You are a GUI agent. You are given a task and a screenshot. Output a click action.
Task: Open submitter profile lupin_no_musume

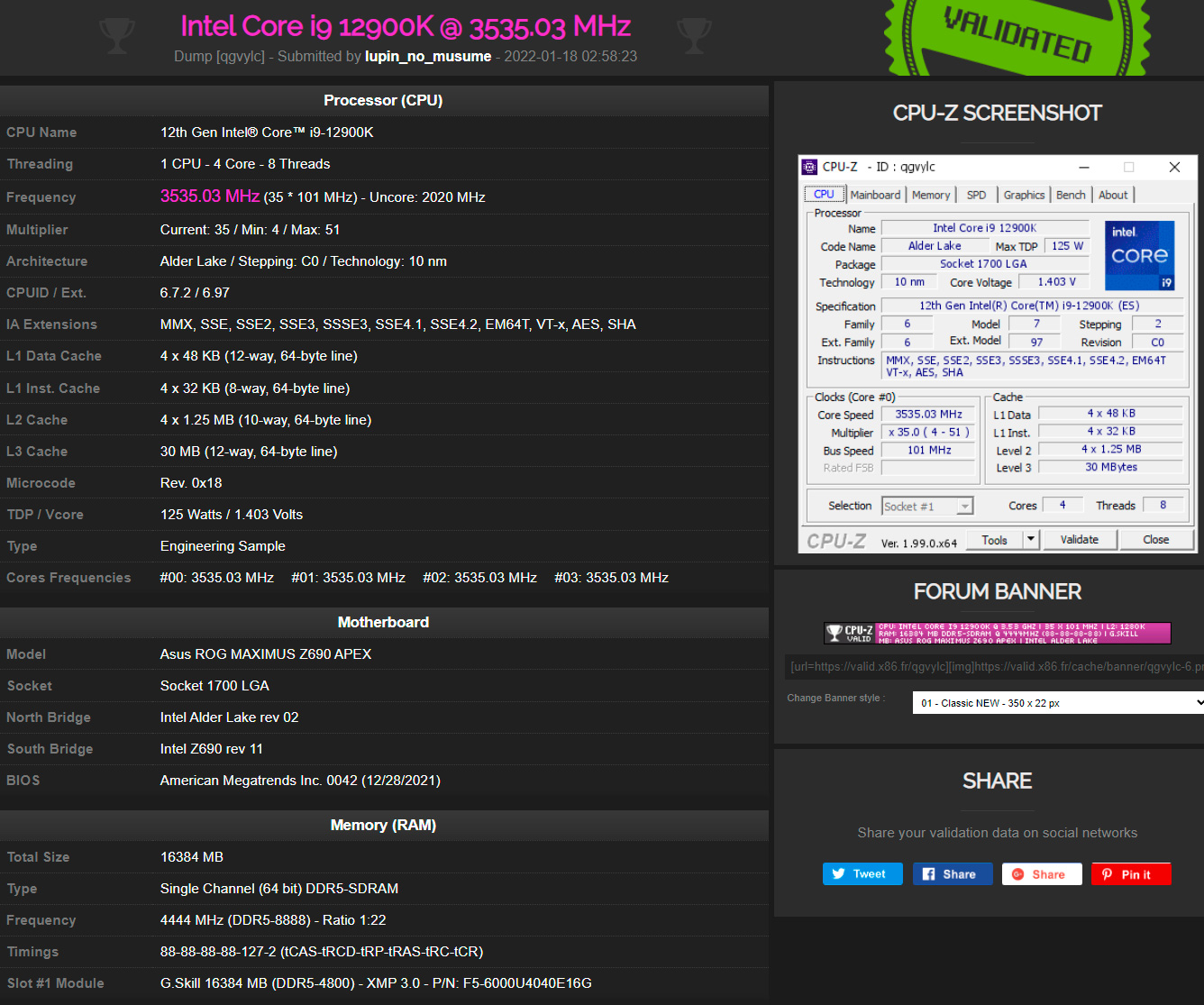428,56
